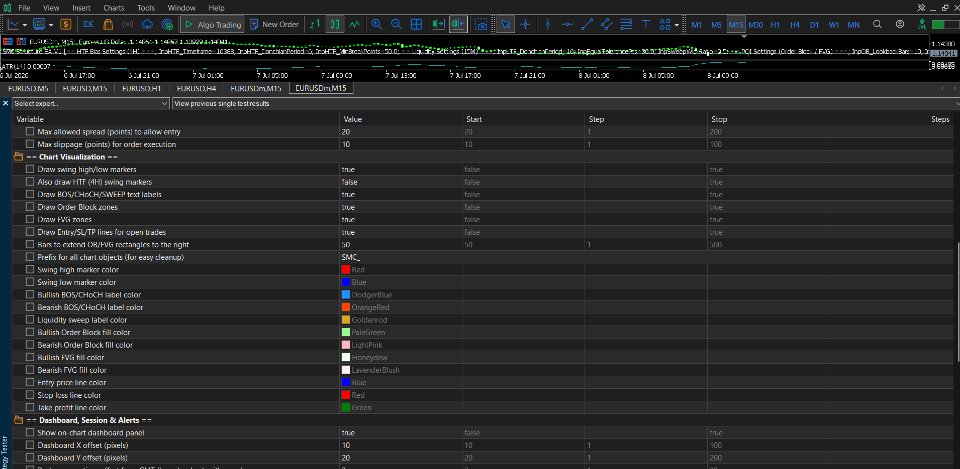Check Dashboard X offset checkbox

point(30,445)
